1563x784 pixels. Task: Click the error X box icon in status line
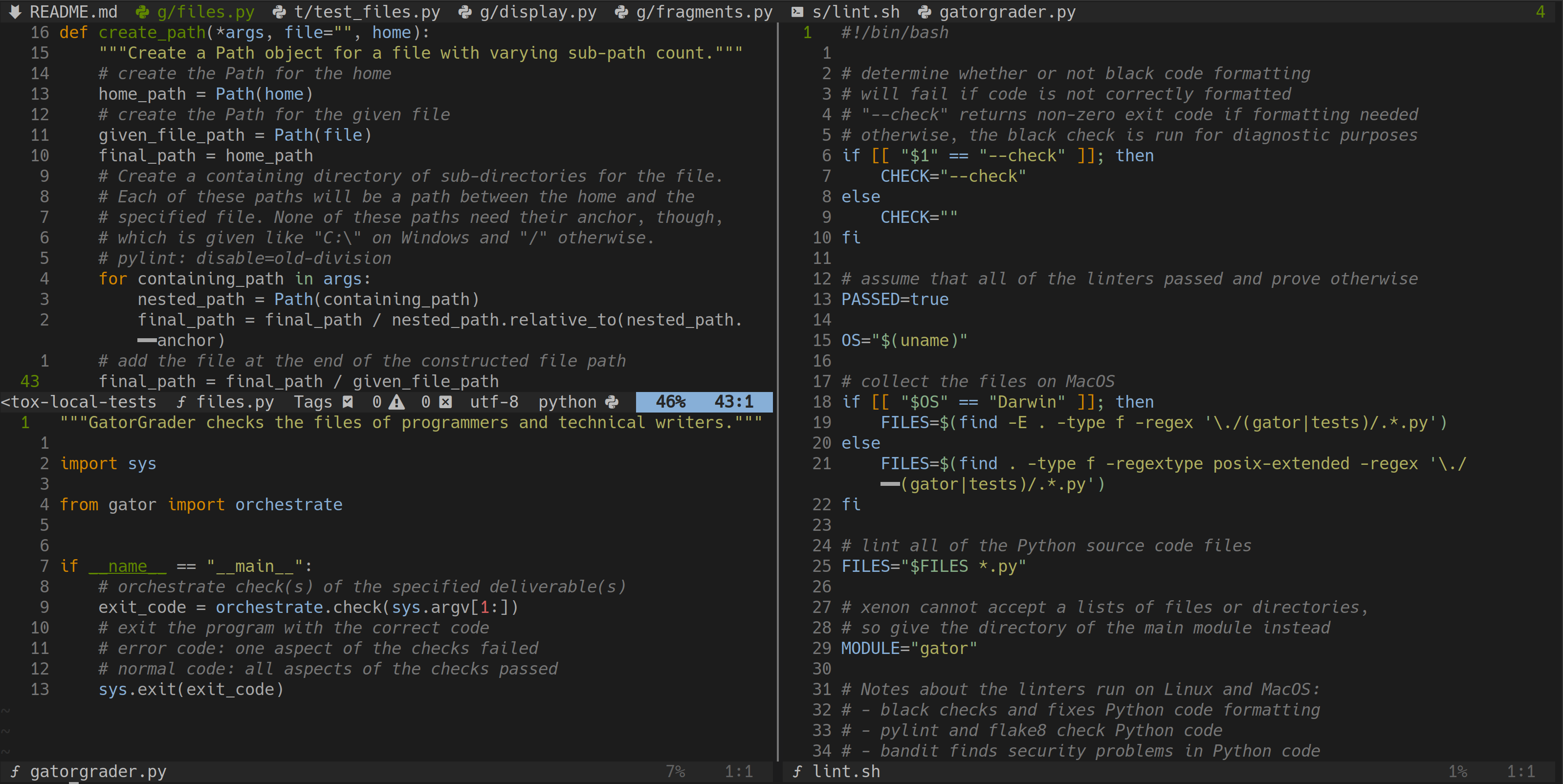pyautogui.click(x=445, y=402)
